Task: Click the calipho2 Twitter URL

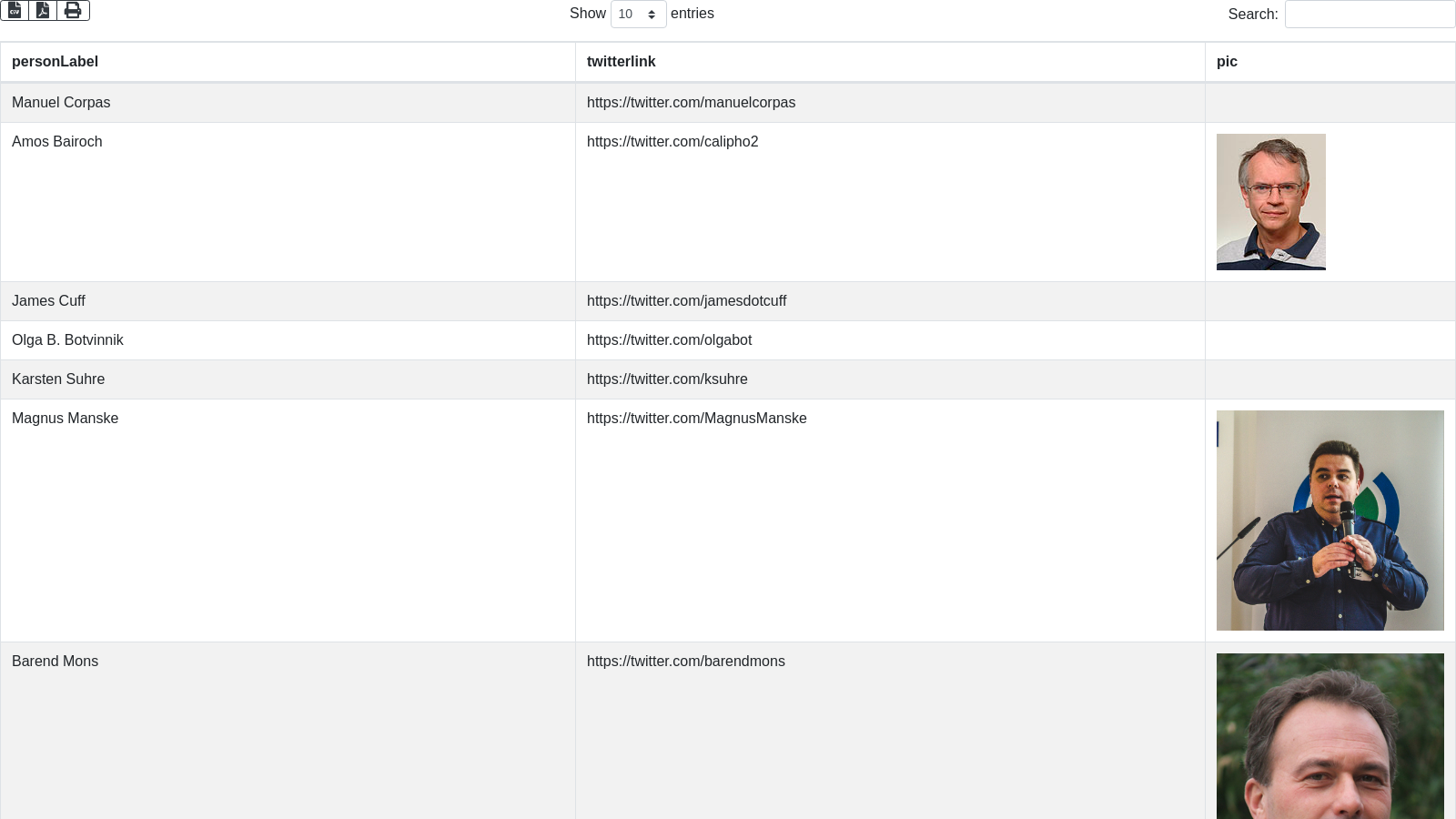Action: tap(672, 142)
